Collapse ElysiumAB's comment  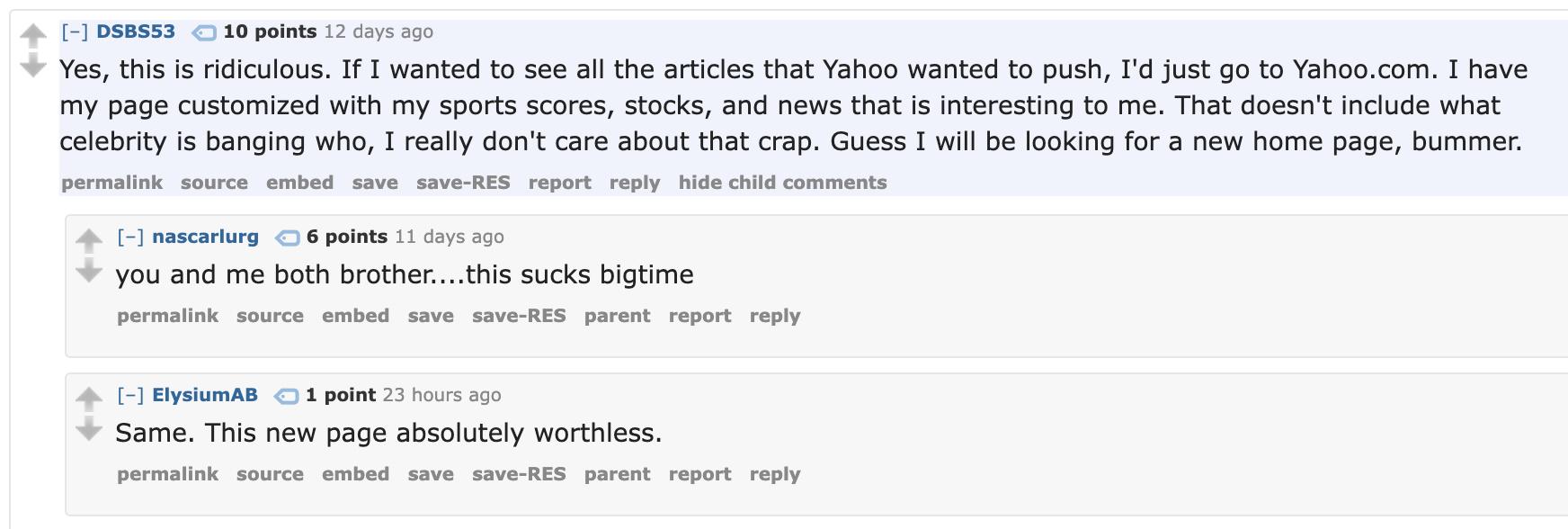coord(133,394)
